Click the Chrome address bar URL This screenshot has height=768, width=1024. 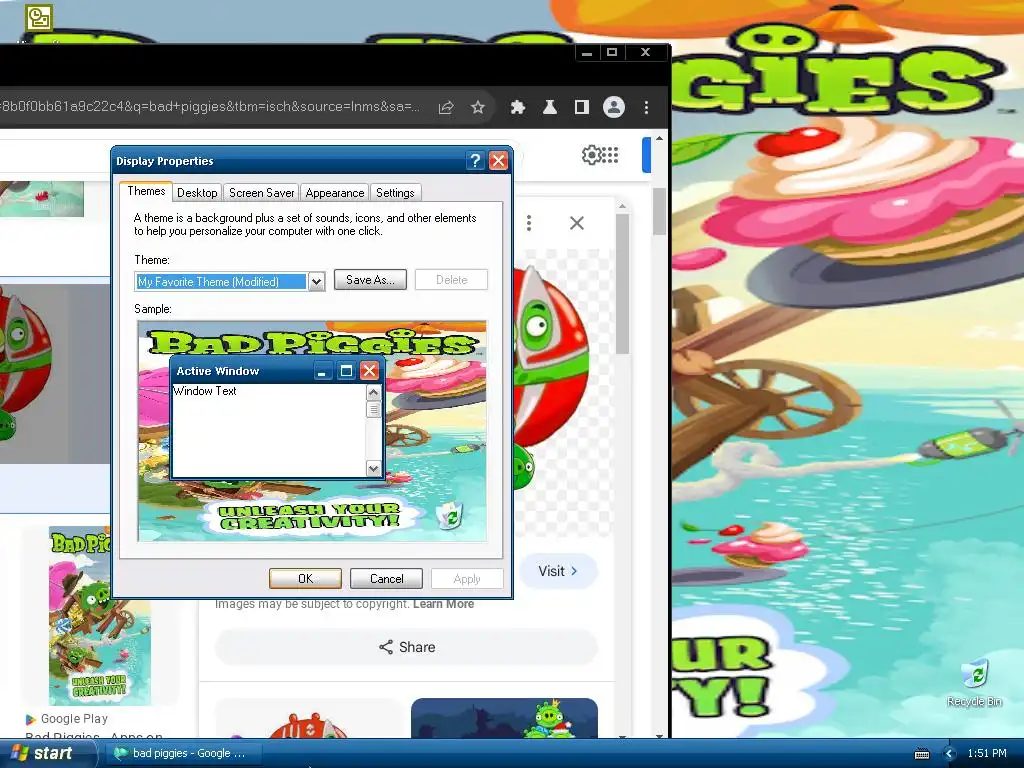tap(210, 106)
